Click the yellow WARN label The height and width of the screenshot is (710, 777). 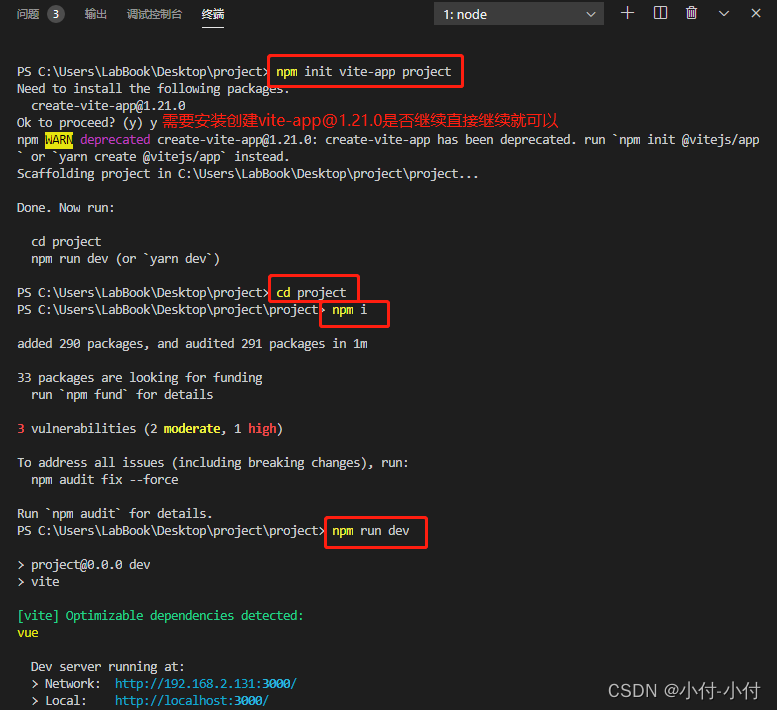[x=58, y=140]
